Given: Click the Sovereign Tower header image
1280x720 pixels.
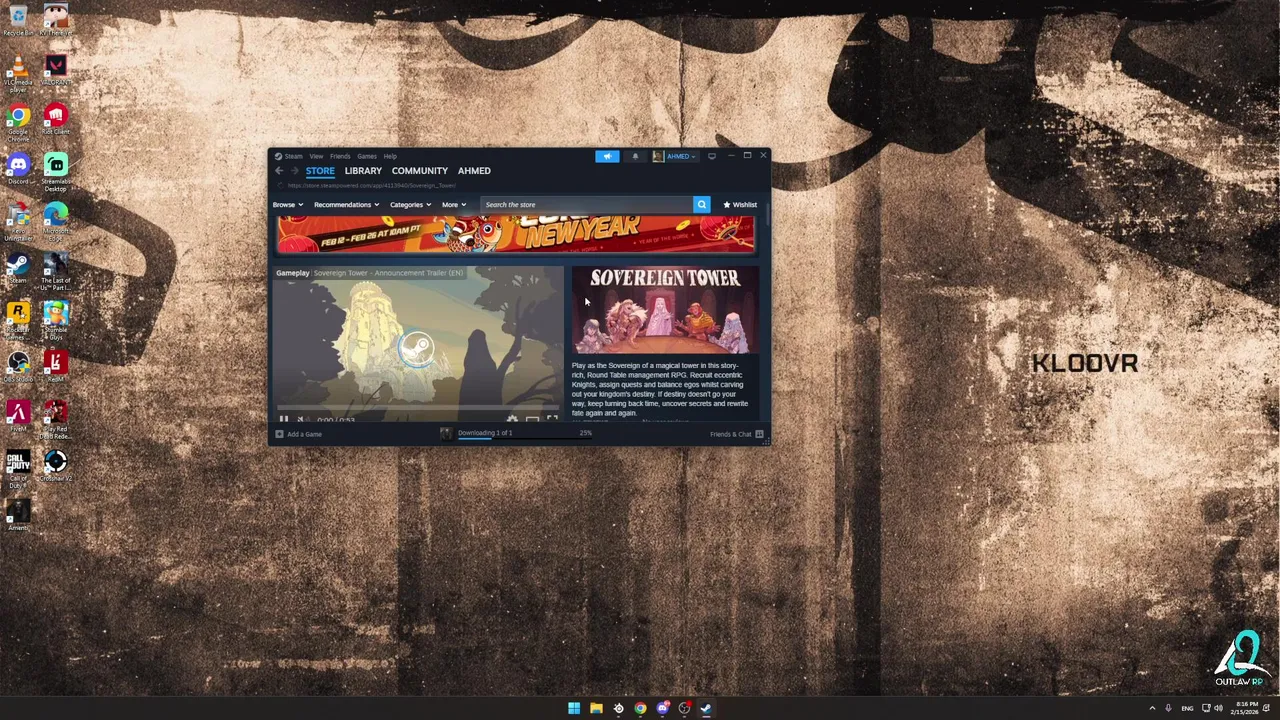Looking at the screenshot, I should pyautogui.click(x=665, y=310).
